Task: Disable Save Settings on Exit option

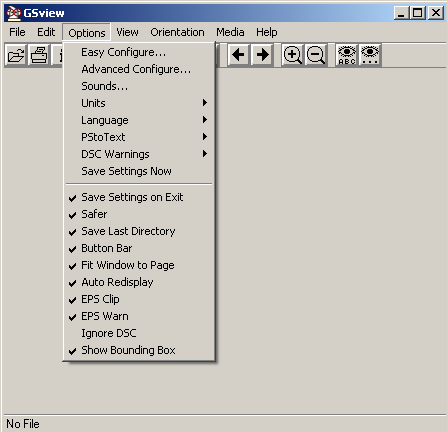Action: point(139,197)
